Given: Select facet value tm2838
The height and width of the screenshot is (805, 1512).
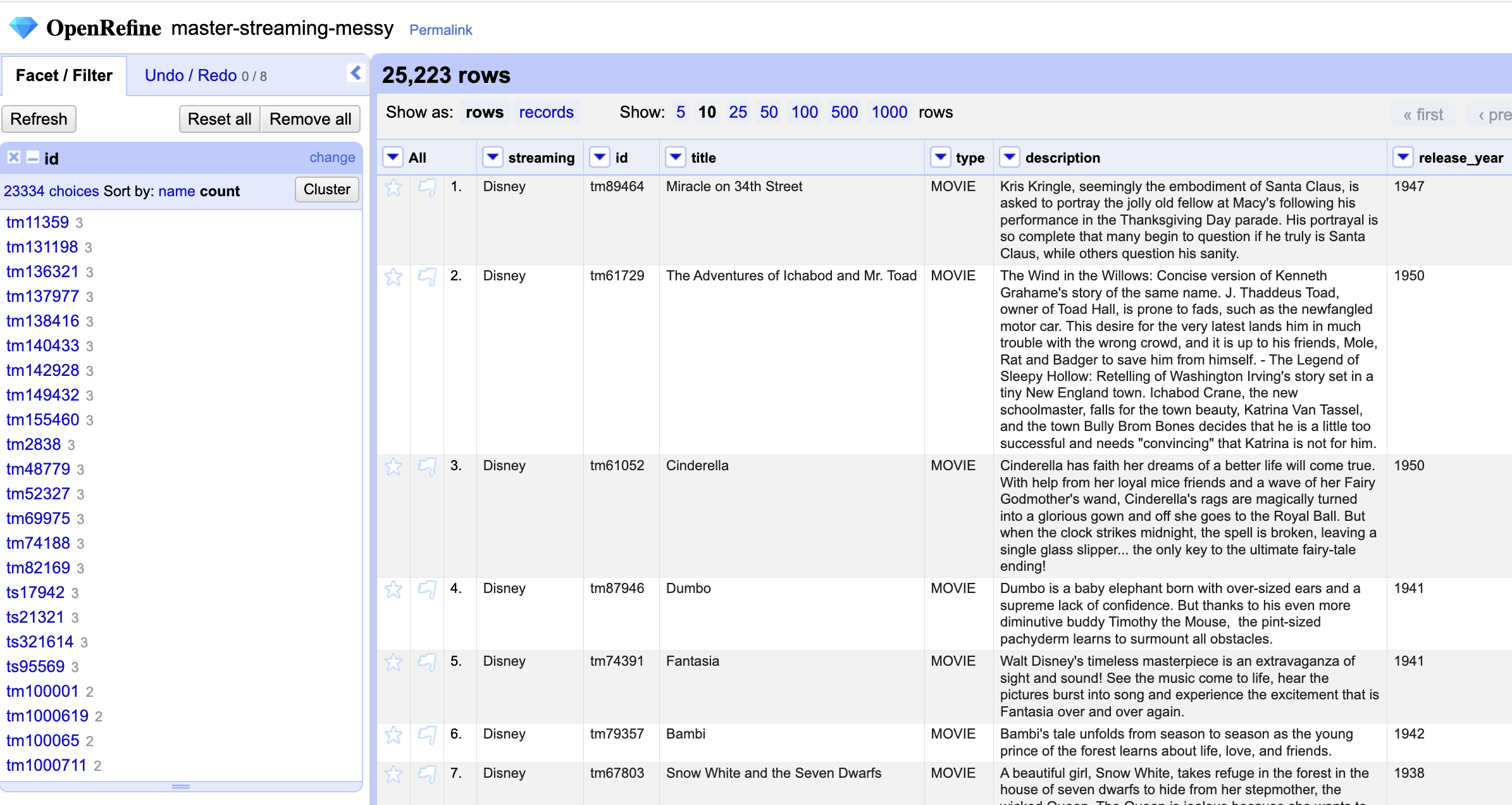Looking at the screenshot, I should point(34,444).
